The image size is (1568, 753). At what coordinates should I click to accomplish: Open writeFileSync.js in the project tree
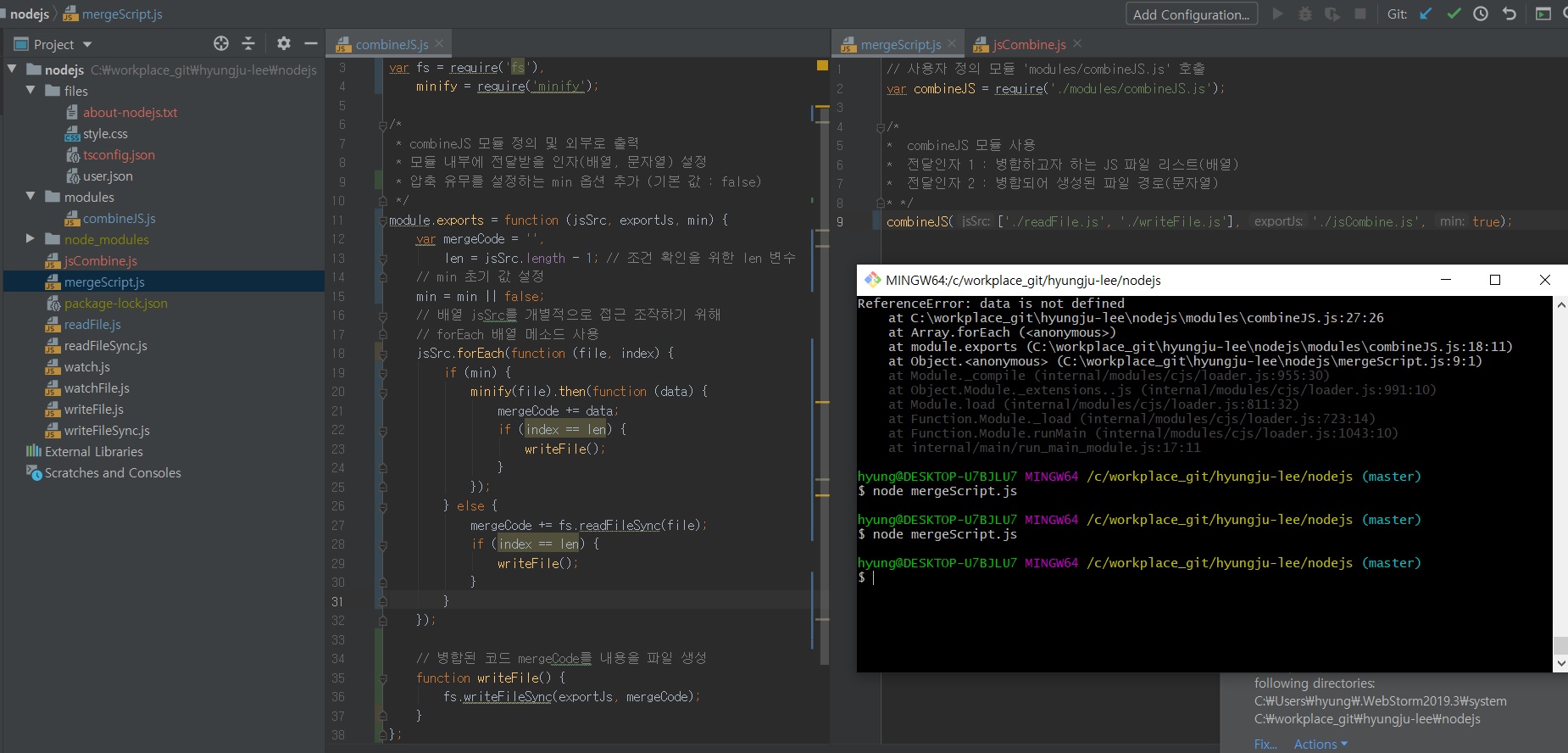(107, 431)
